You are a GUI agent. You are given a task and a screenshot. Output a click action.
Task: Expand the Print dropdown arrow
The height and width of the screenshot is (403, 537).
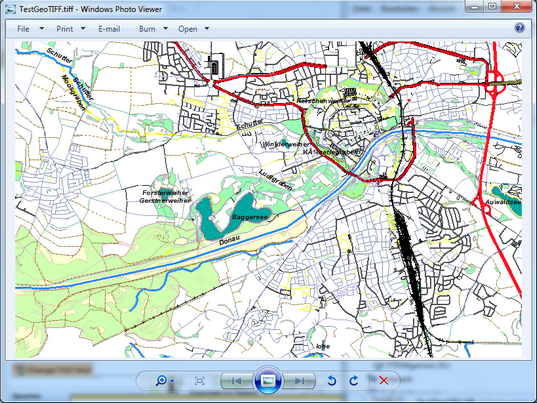click(83, 28)
